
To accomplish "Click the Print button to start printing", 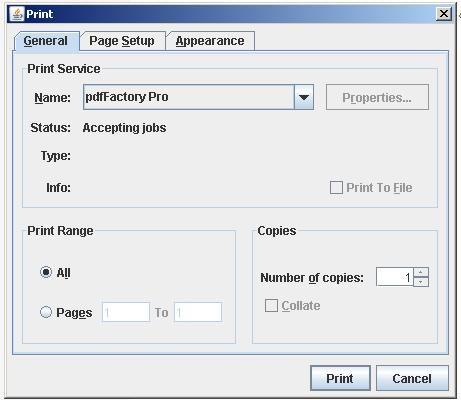I will [x=340, y=378].
